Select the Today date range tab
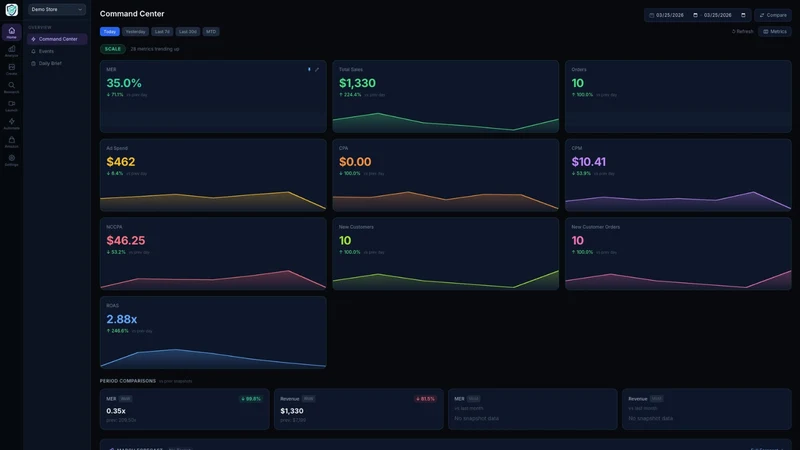The width and height of the screenshot is (800, 450). 110,32
